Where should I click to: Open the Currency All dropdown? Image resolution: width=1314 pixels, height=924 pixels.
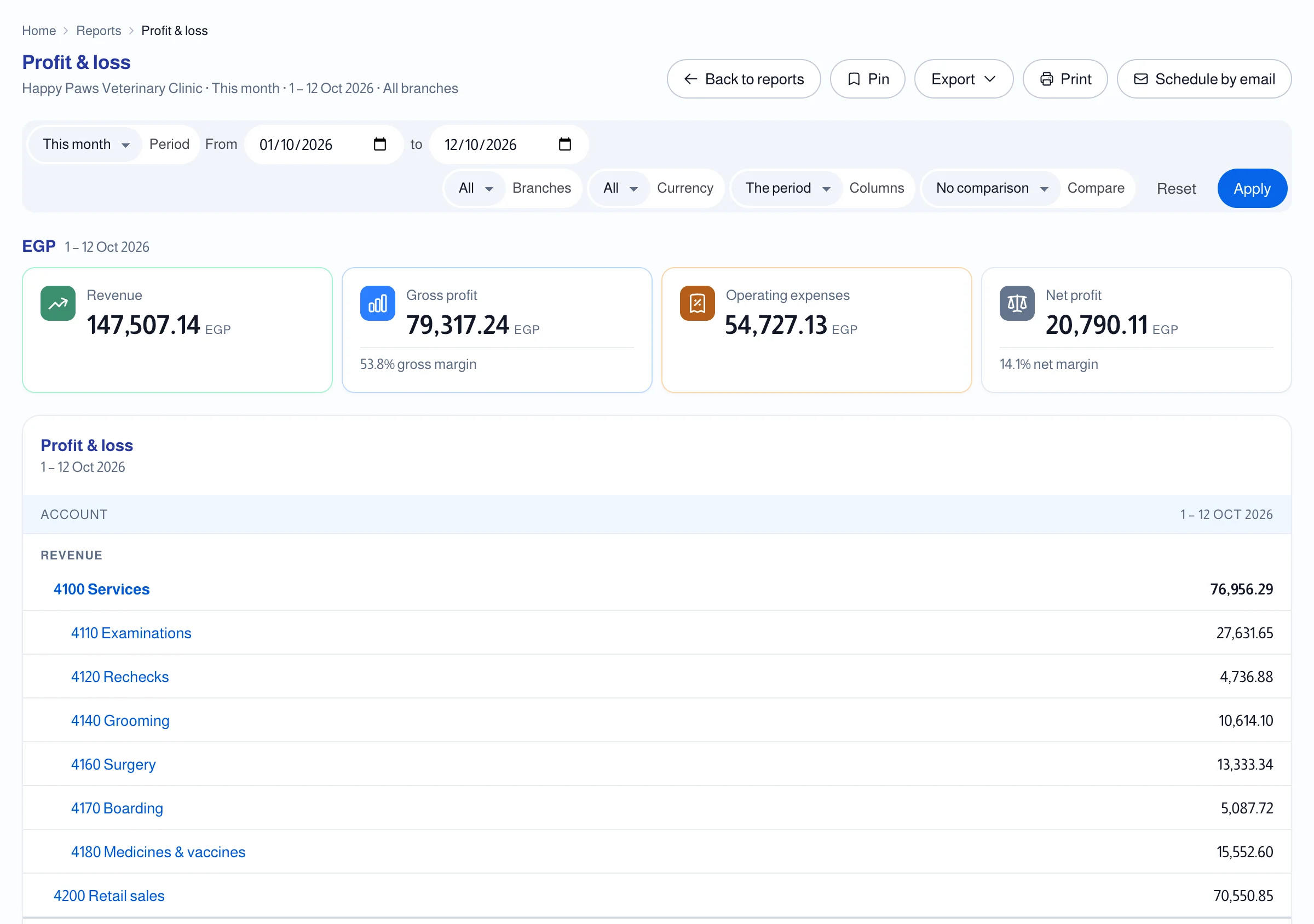[620, 188]
